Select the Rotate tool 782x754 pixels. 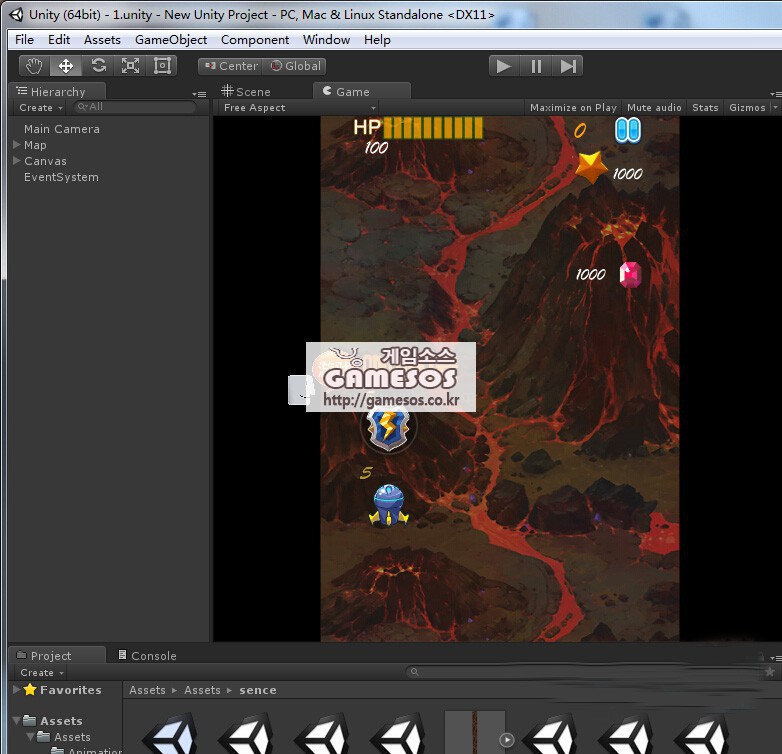(x=98, y=66)
